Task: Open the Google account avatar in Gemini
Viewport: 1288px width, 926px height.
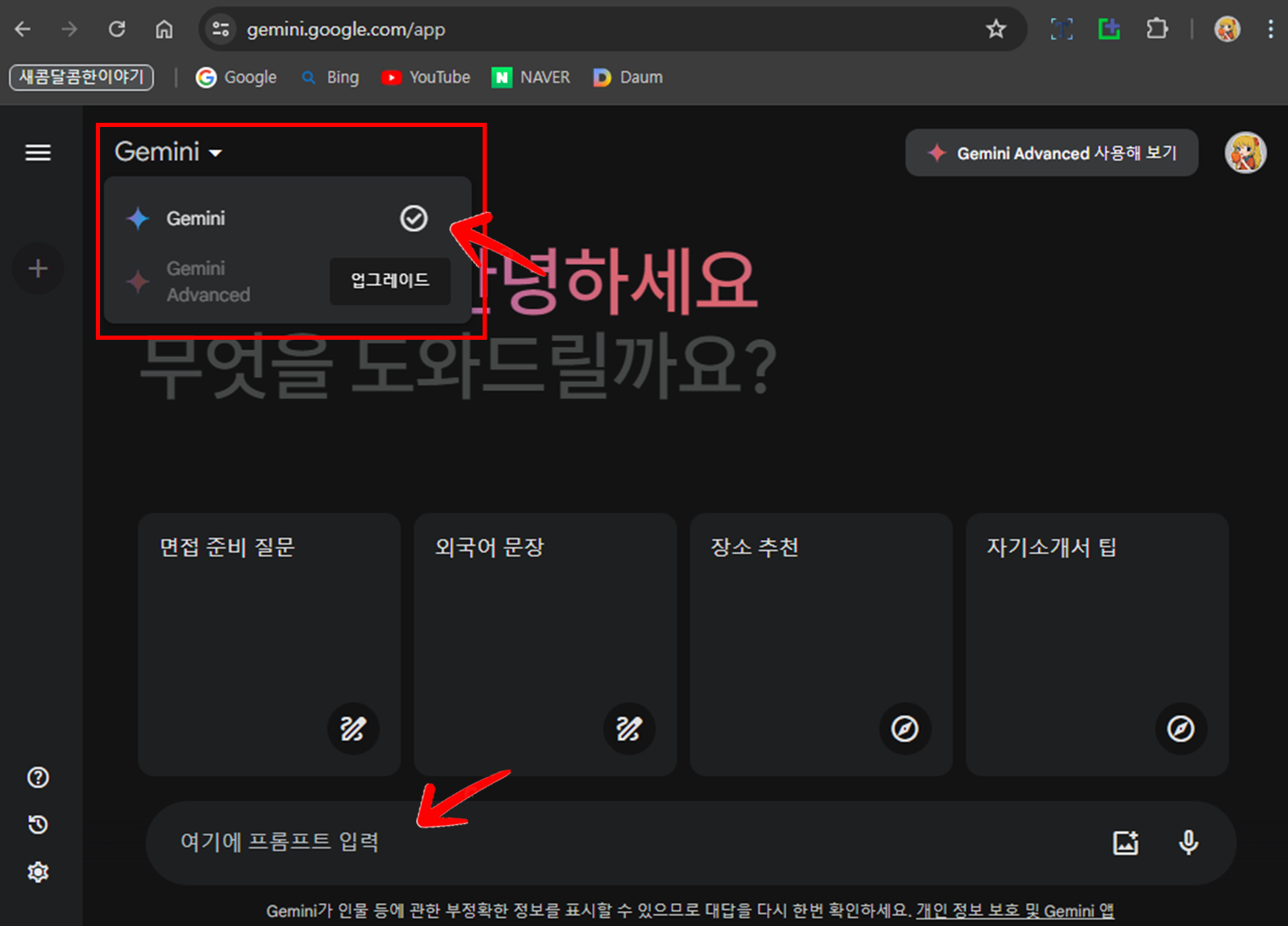Action: point(1245,153)
